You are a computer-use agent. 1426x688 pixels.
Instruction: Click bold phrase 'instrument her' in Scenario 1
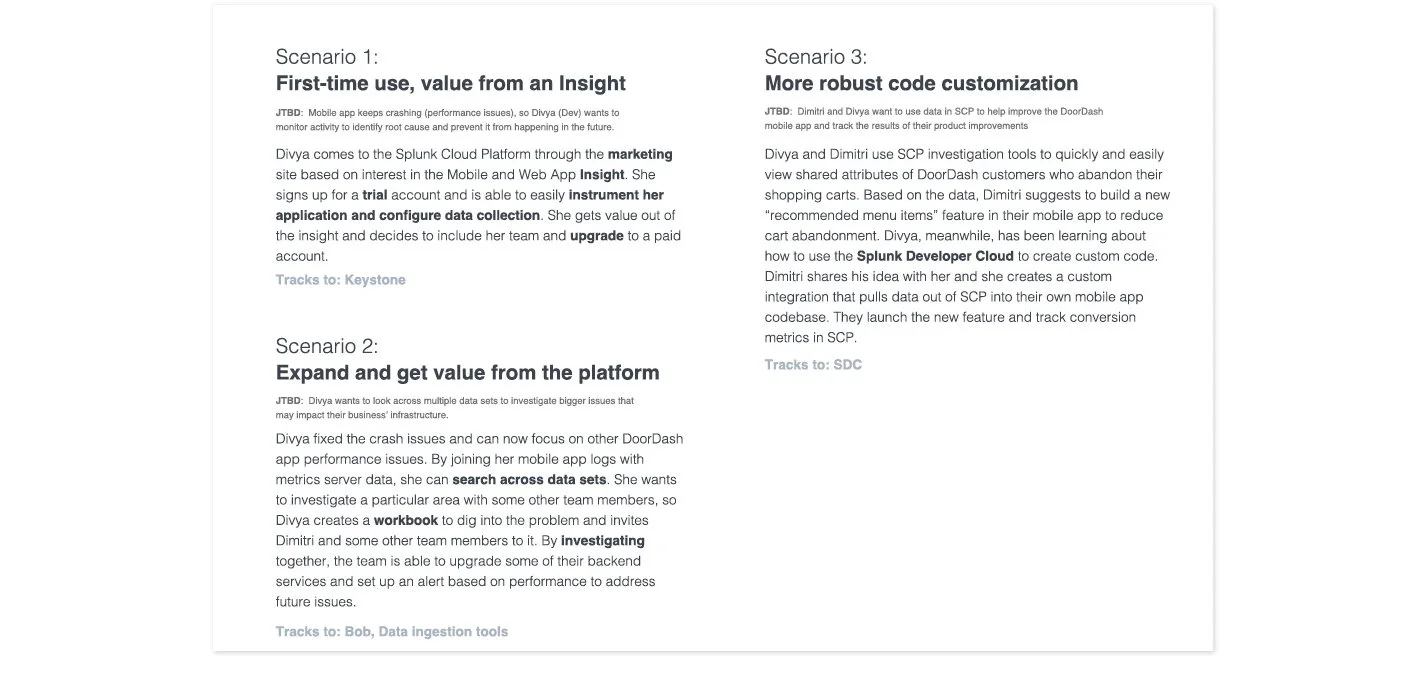616,195
